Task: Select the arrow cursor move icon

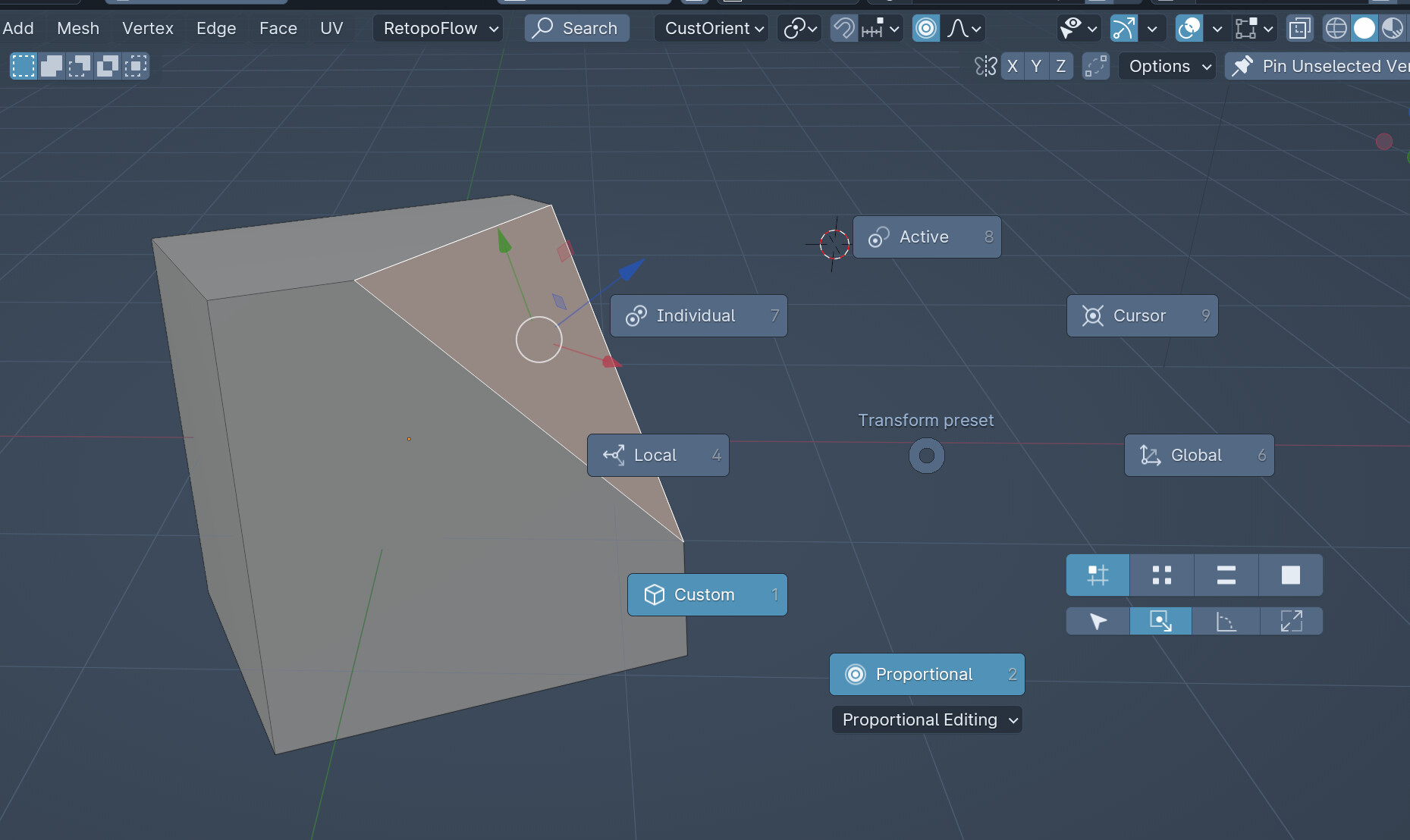Action: coord(1098,621)
